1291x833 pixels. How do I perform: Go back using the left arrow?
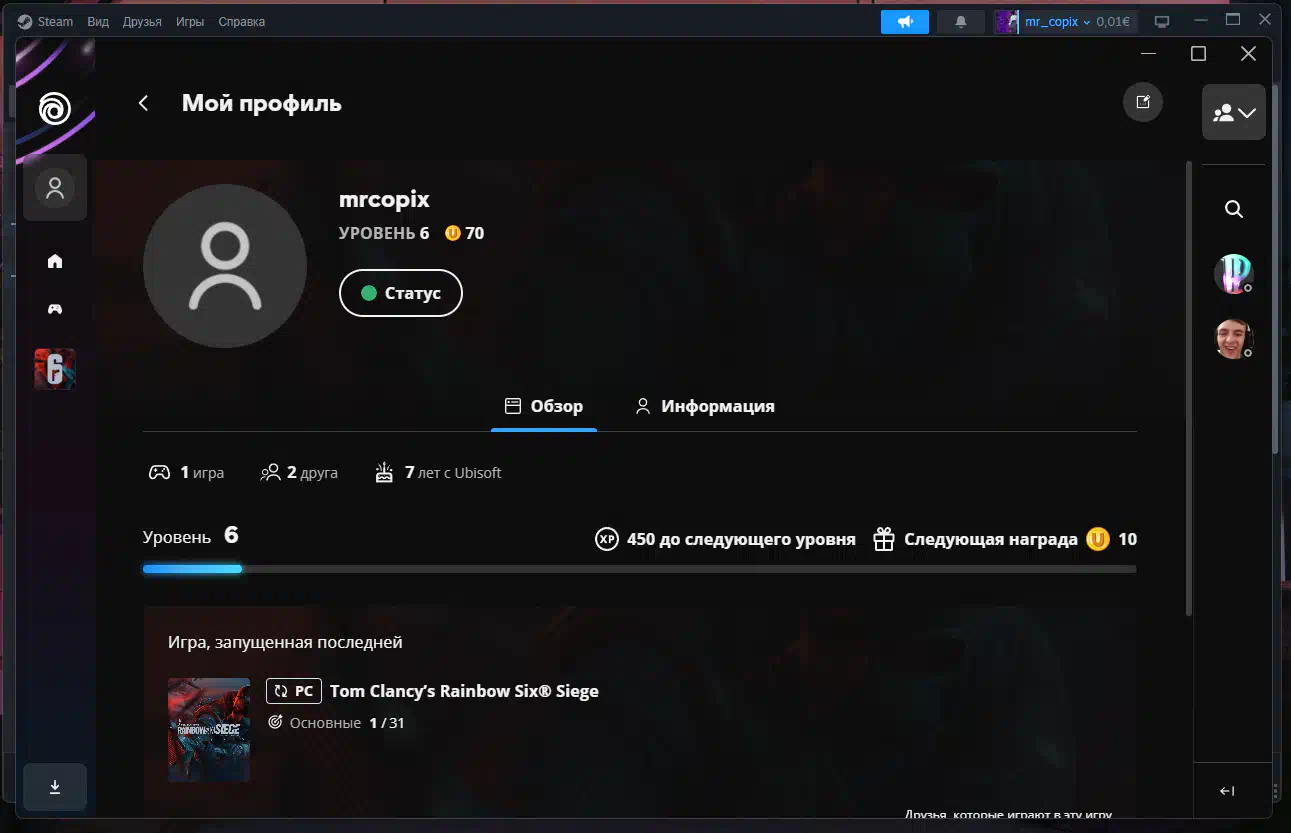coord(143,103)
